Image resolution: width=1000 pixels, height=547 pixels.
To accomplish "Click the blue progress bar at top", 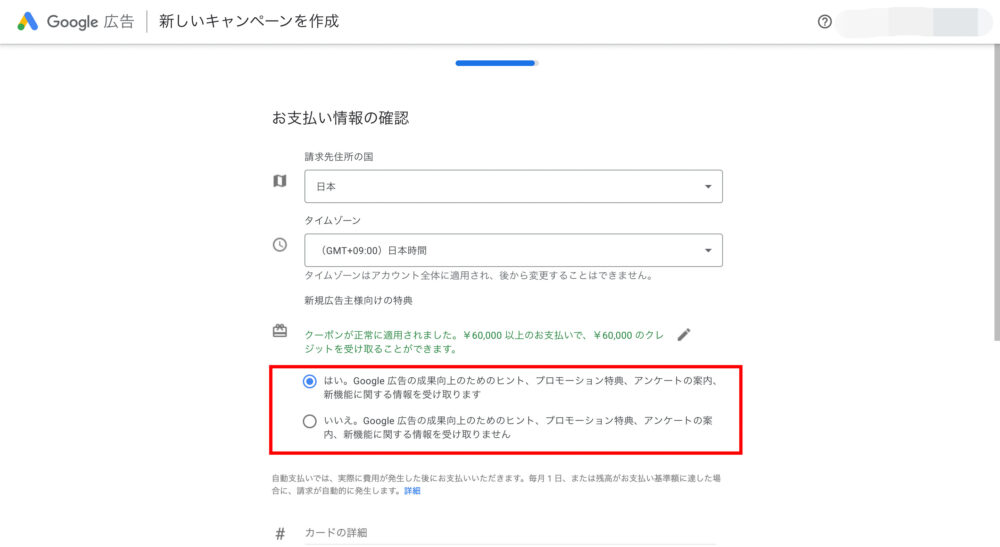I will tap(496, 63).
